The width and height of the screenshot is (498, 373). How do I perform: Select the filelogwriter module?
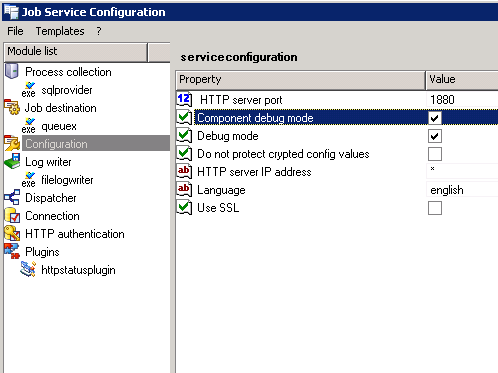click(67, 180)
